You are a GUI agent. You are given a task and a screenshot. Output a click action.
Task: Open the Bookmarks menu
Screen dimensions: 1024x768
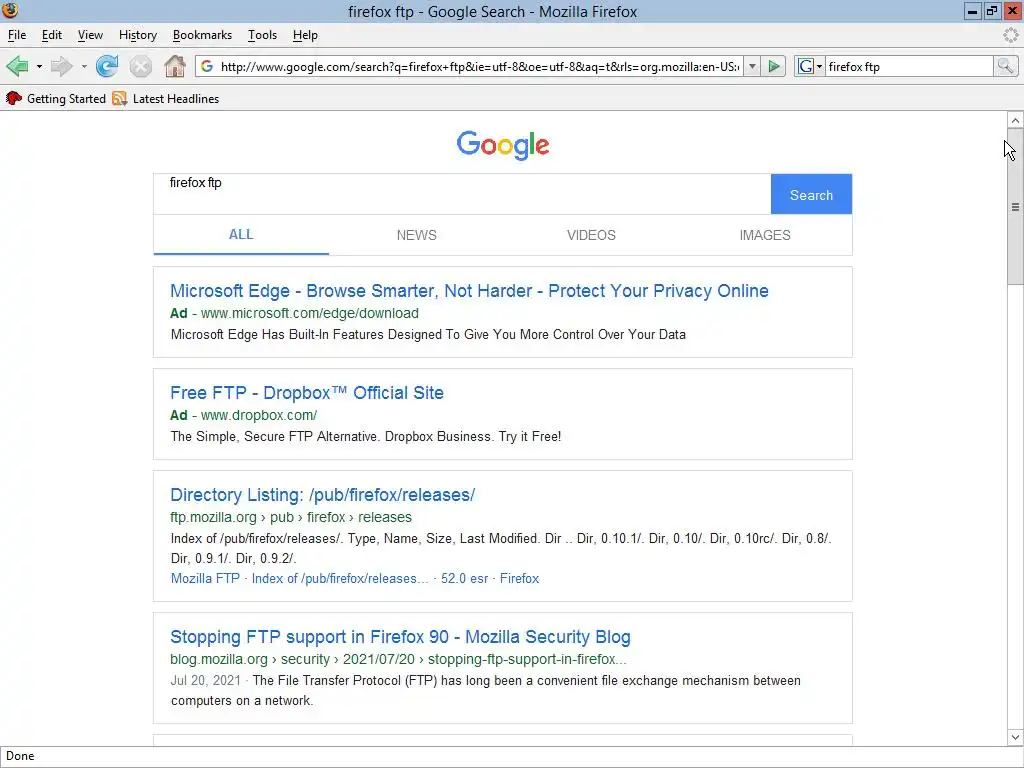pyautogui.click(x=202, y=35)
